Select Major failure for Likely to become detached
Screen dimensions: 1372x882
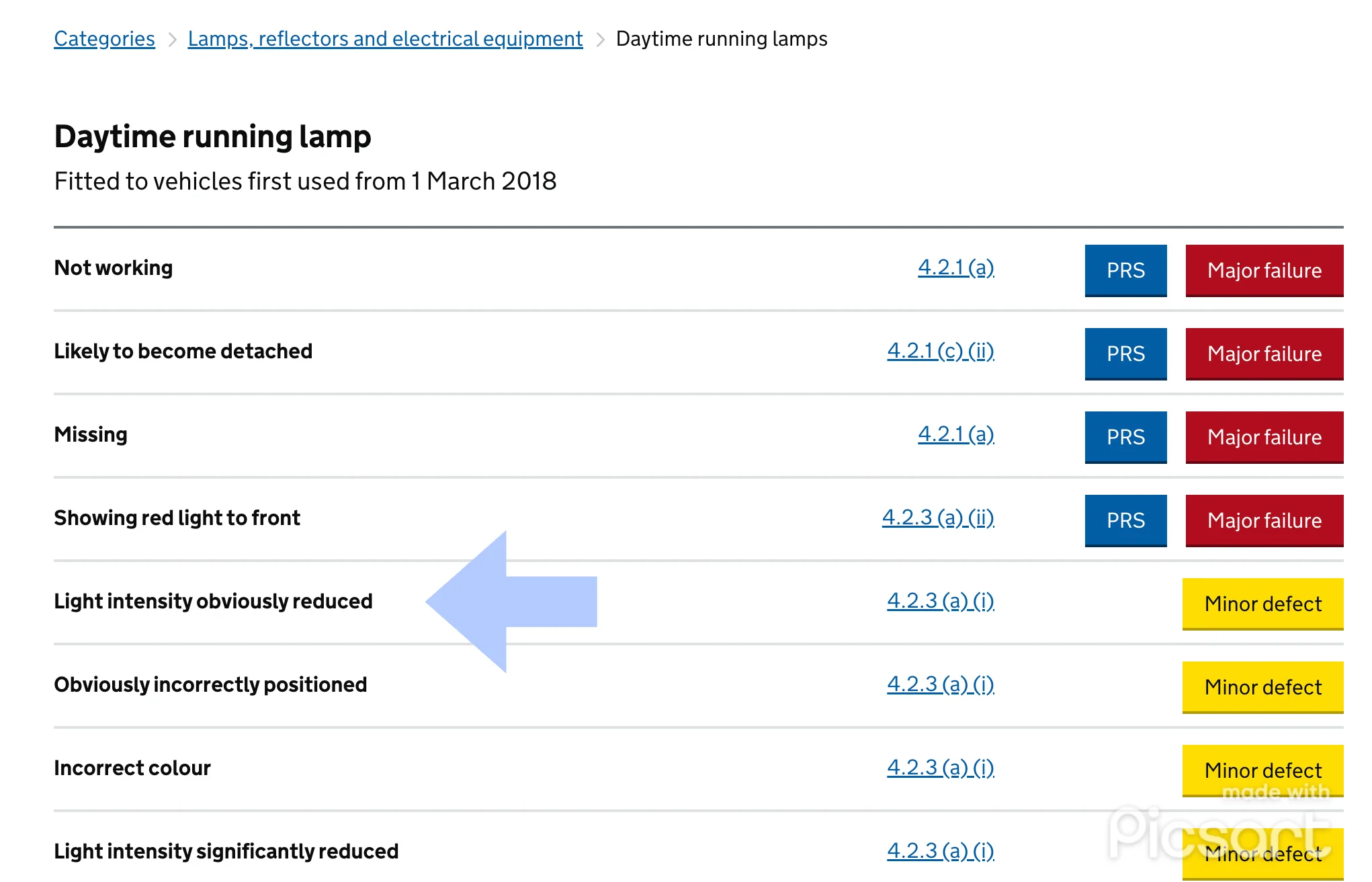pos(1264,354)
